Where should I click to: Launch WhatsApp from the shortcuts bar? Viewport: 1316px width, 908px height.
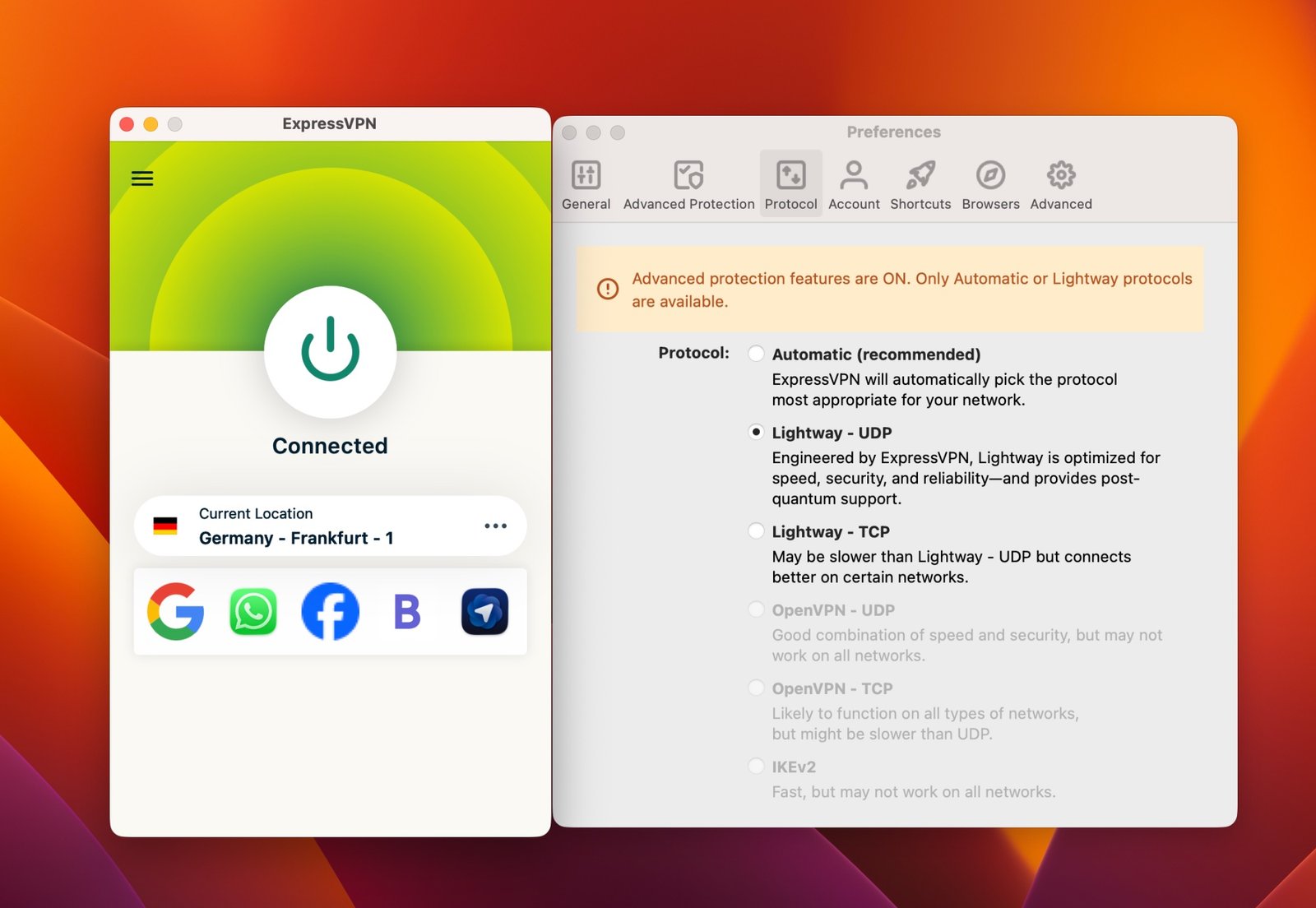252,611
